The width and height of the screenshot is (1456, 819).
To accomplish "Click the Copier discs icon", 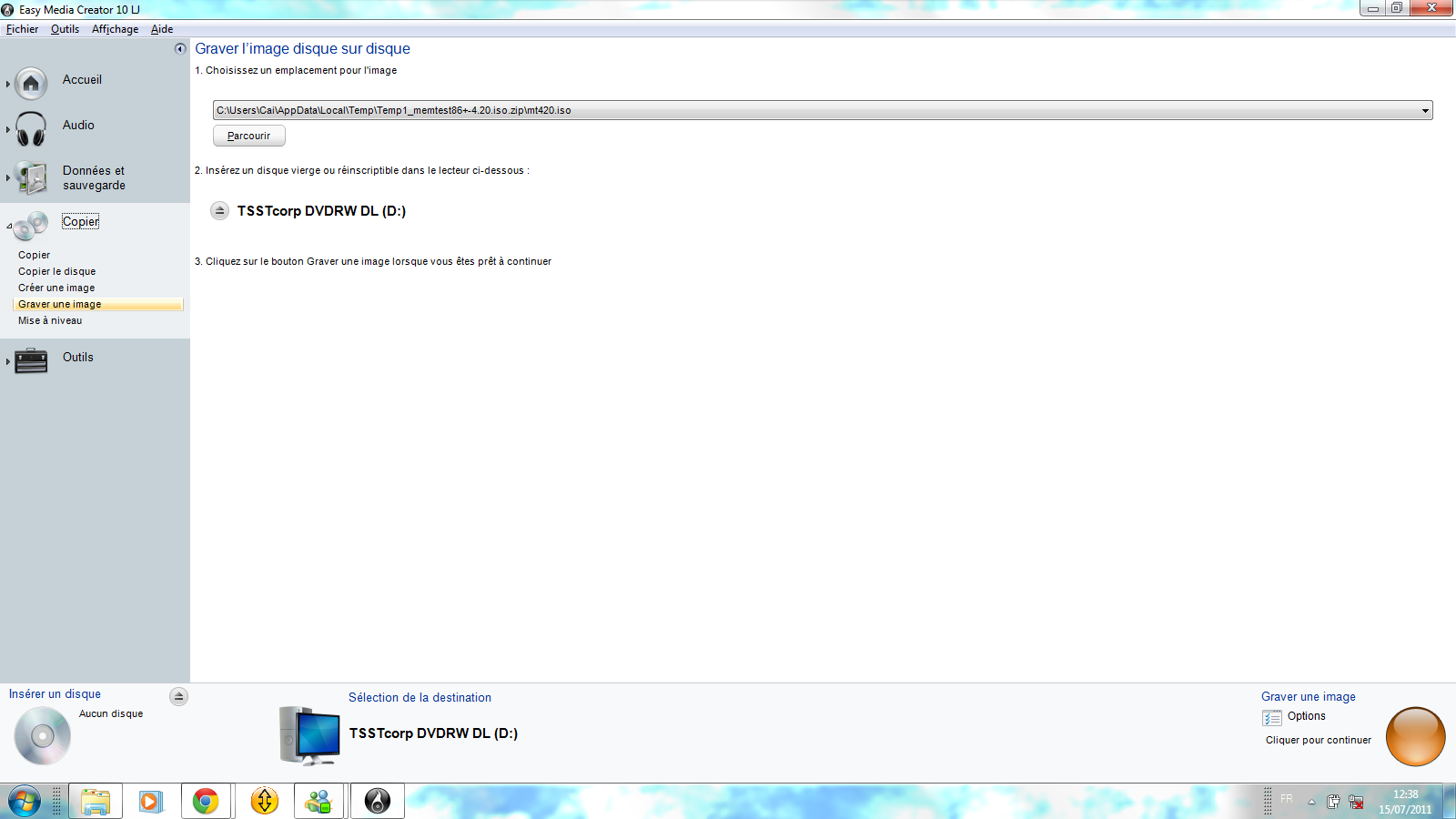I will tap(31, 225).
